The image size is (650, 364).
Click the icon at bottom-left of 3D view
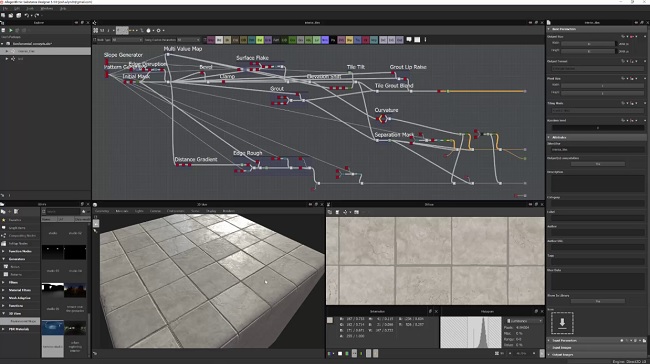click(95, 354)
